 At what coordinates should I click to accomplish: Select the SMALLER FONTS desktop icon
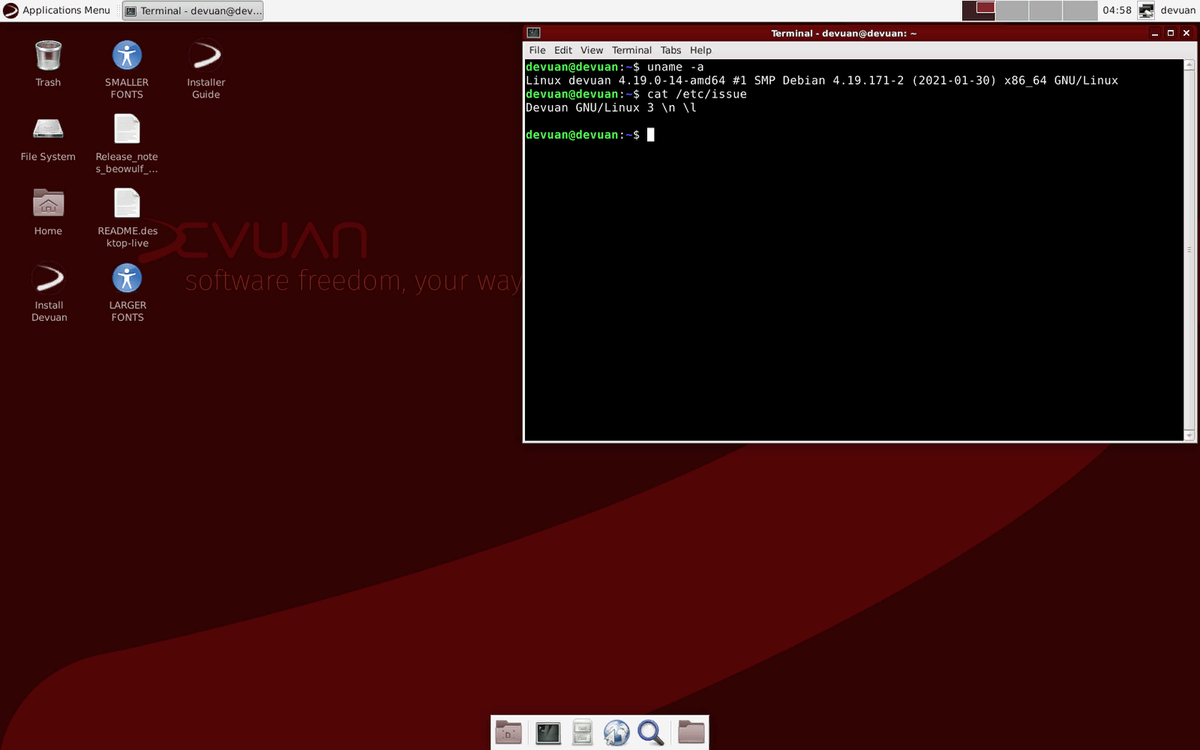tap(127, 55)
